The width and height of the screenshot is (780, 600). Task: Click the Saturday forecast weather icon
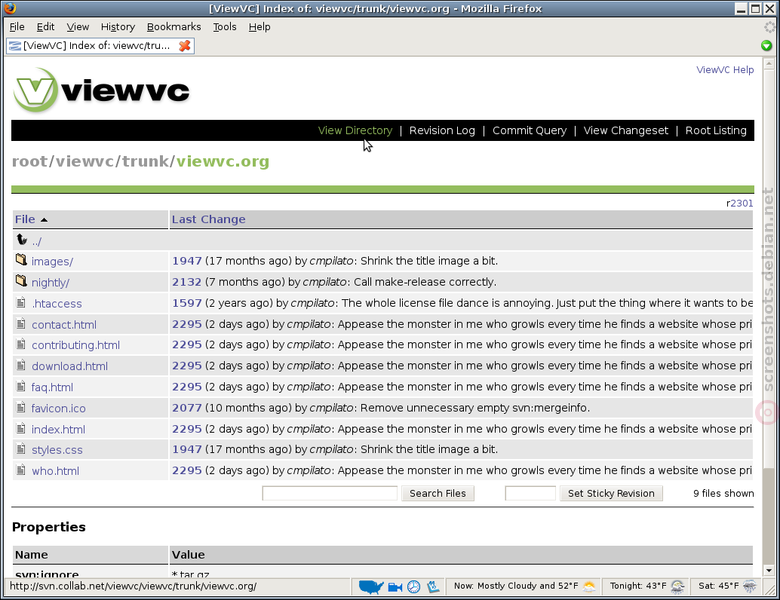750,587
